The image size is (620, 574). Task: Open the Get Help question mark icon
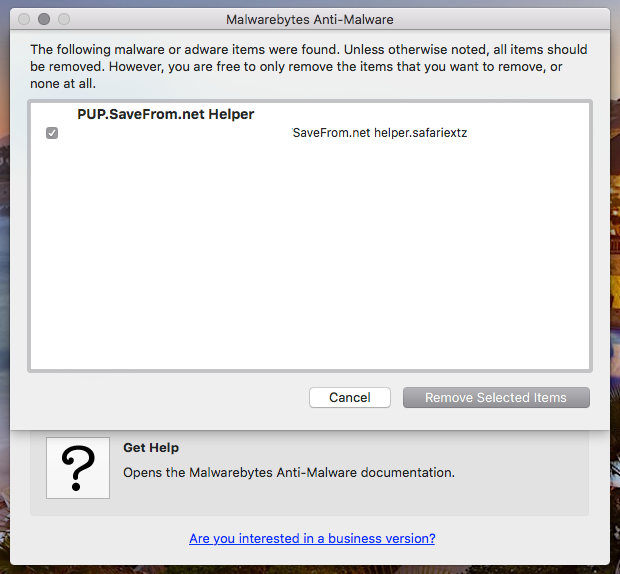[78, 468]
